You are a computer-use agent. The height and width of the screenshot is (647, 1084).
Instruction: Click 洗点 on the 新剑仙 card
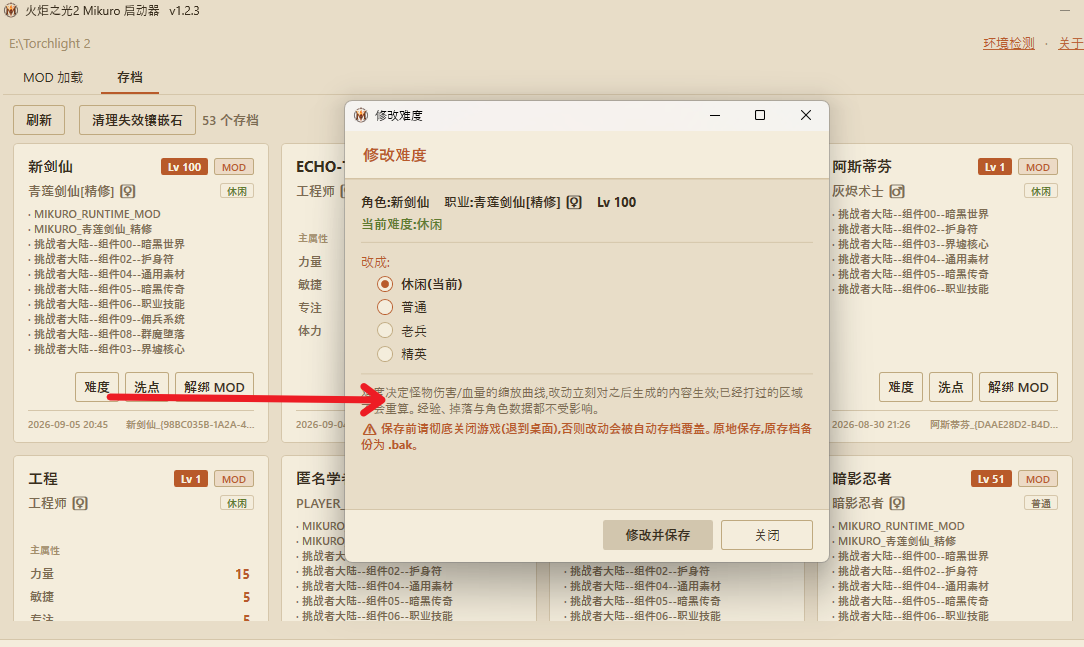(x=147, y=387)
